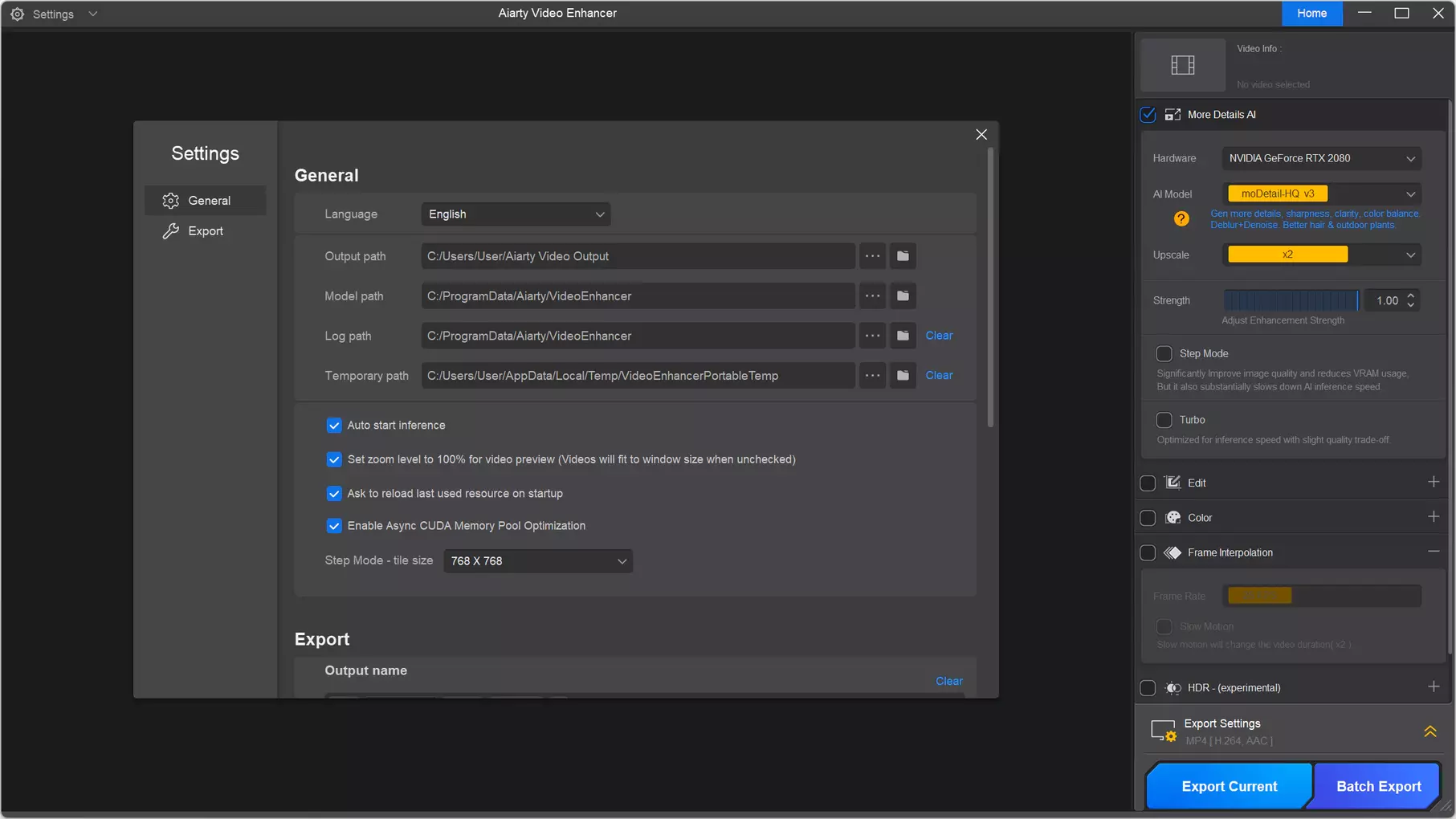The width and height of the screenshot is (1456, 819).
Task: Open the Upscale factor dropdown
Action: (x=1321, y=255)
